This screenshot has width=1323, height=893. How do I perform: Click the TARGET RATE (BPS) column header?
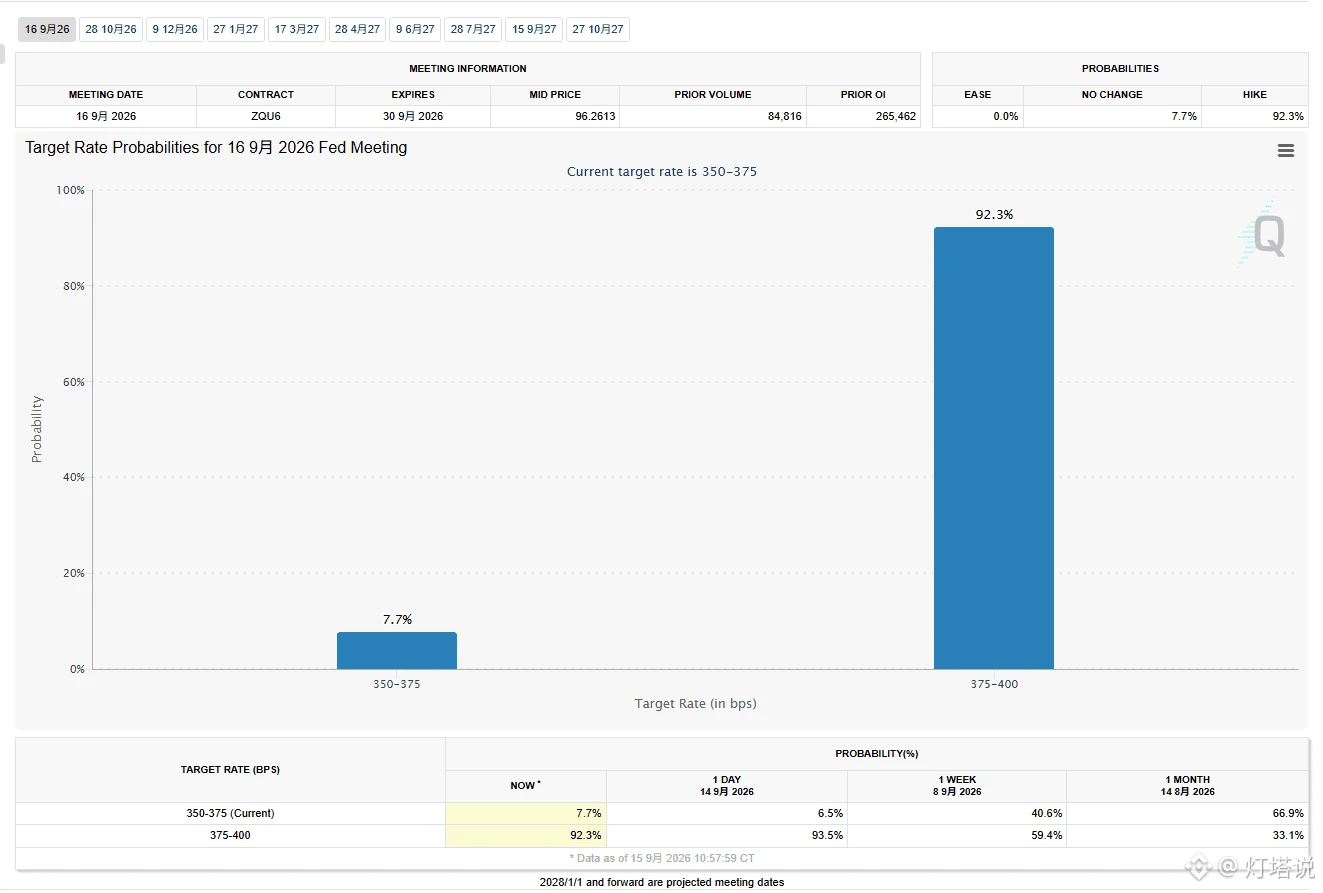point(230,770)
